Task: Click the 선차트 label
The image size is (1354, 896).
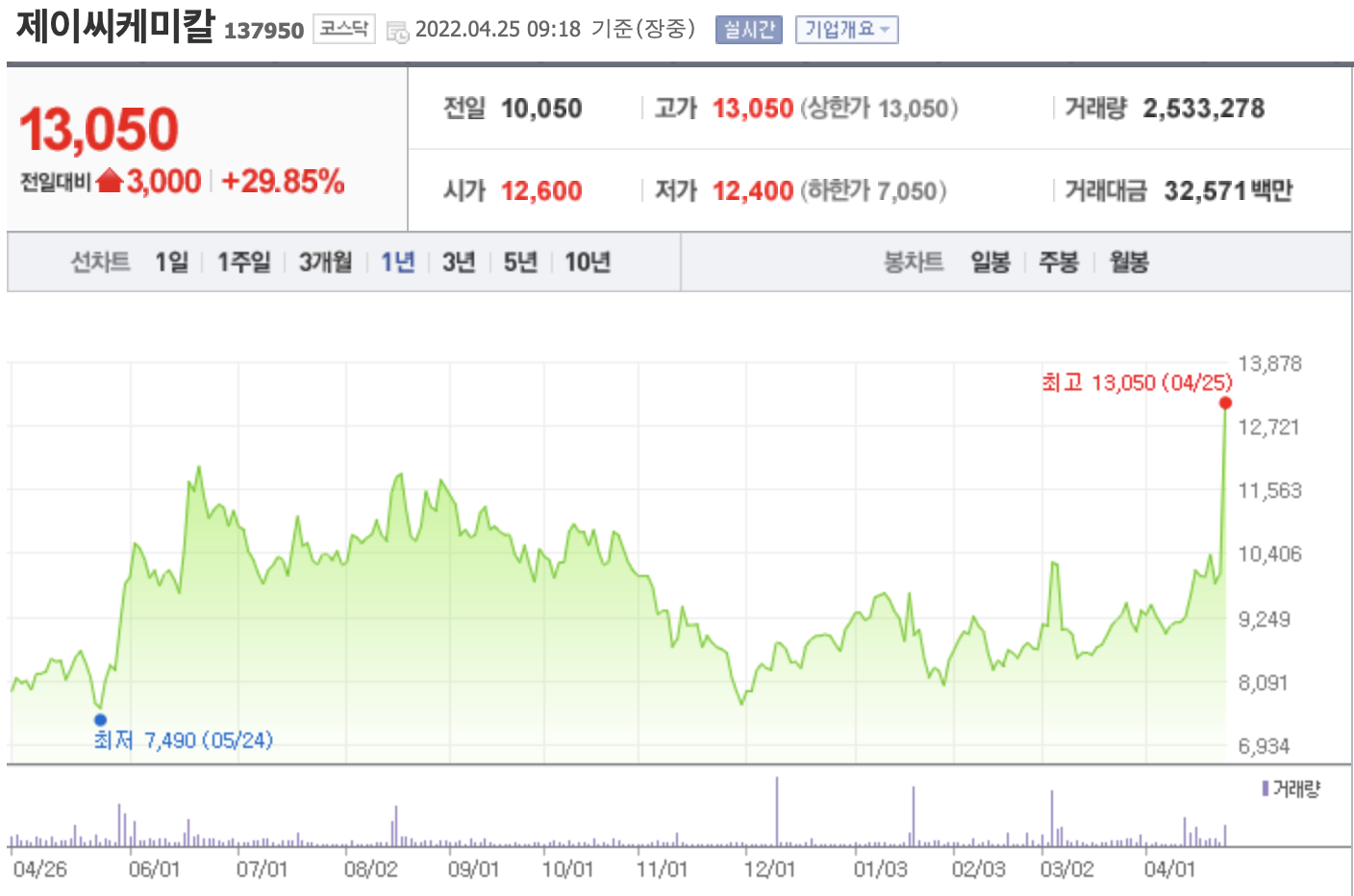Action: click(100, 261)
